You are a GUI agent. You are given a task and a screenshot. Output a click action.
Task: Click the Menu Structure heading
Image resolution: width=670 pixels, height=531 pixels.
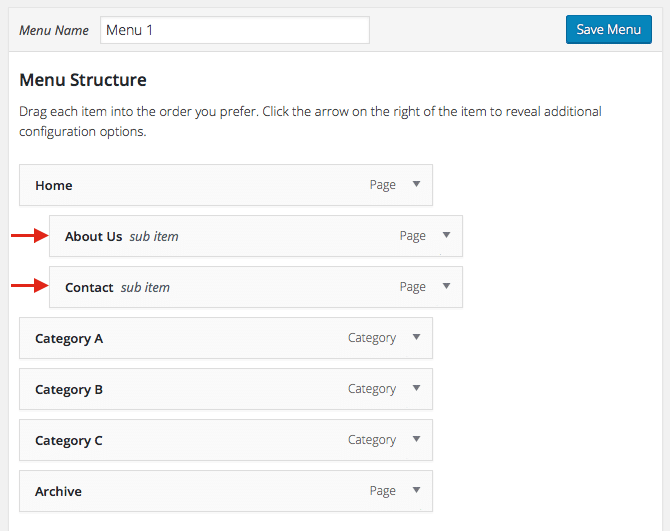(83, 80)
